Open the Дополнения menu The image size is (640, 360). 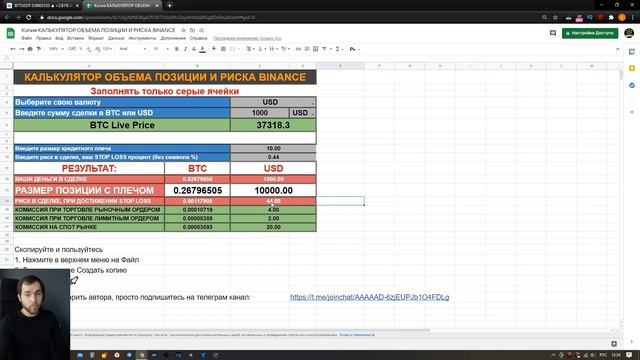173,38
